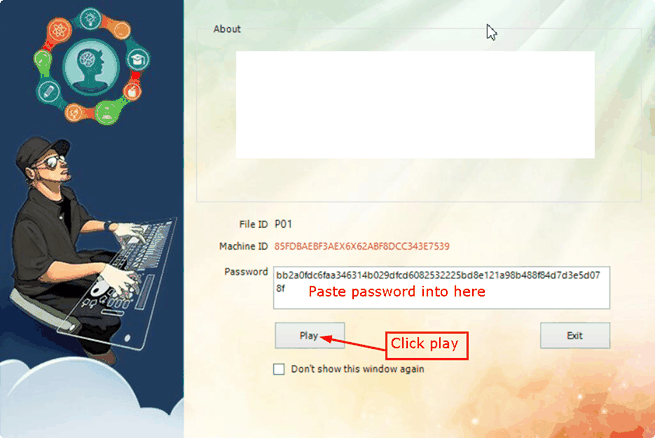Click the orange Machine ID value
Screen dimensions: 655x438
pyautogui.click(x=362, y=246)
